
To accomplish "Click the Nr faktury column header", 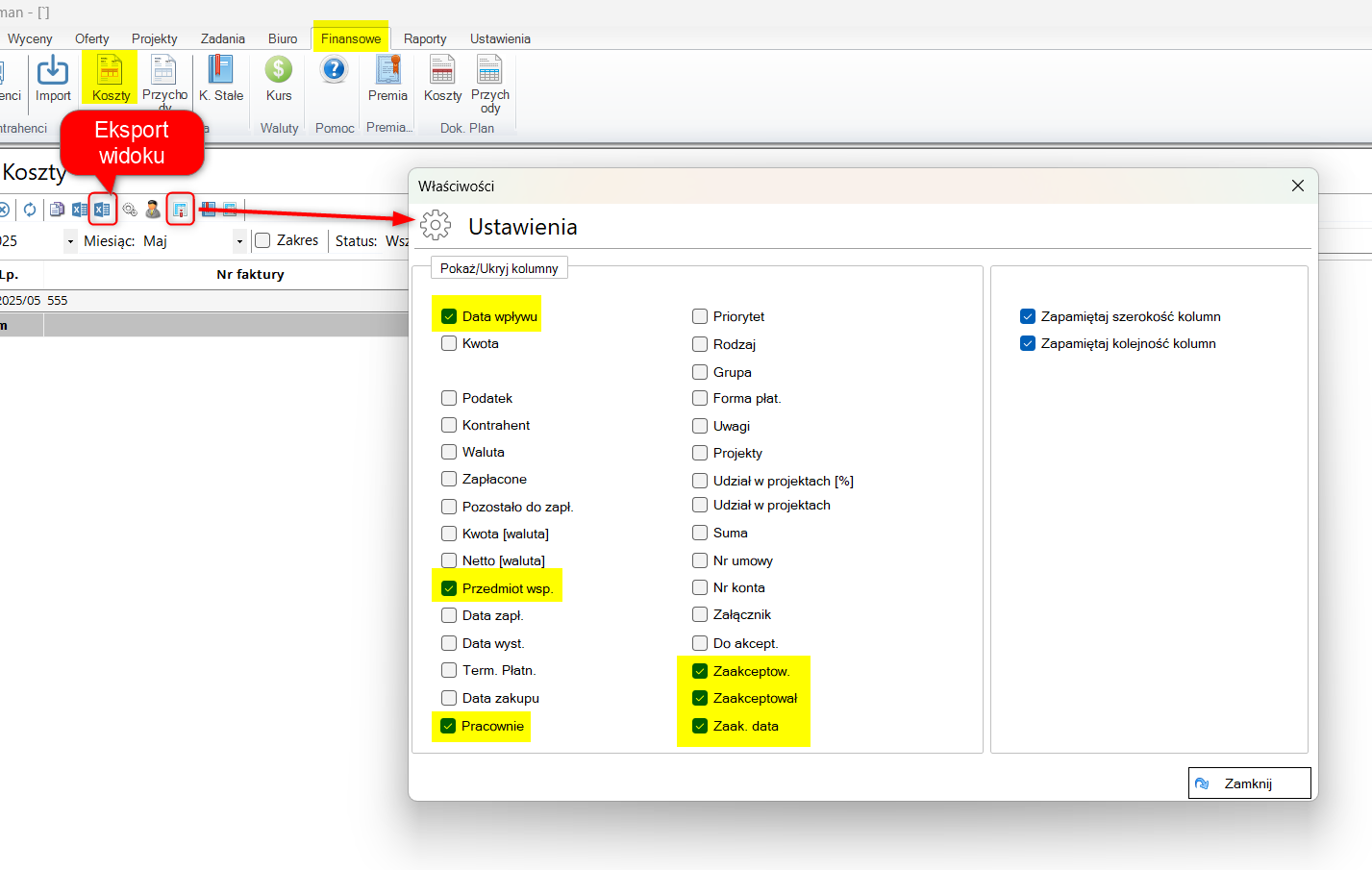I will point(250,274).
